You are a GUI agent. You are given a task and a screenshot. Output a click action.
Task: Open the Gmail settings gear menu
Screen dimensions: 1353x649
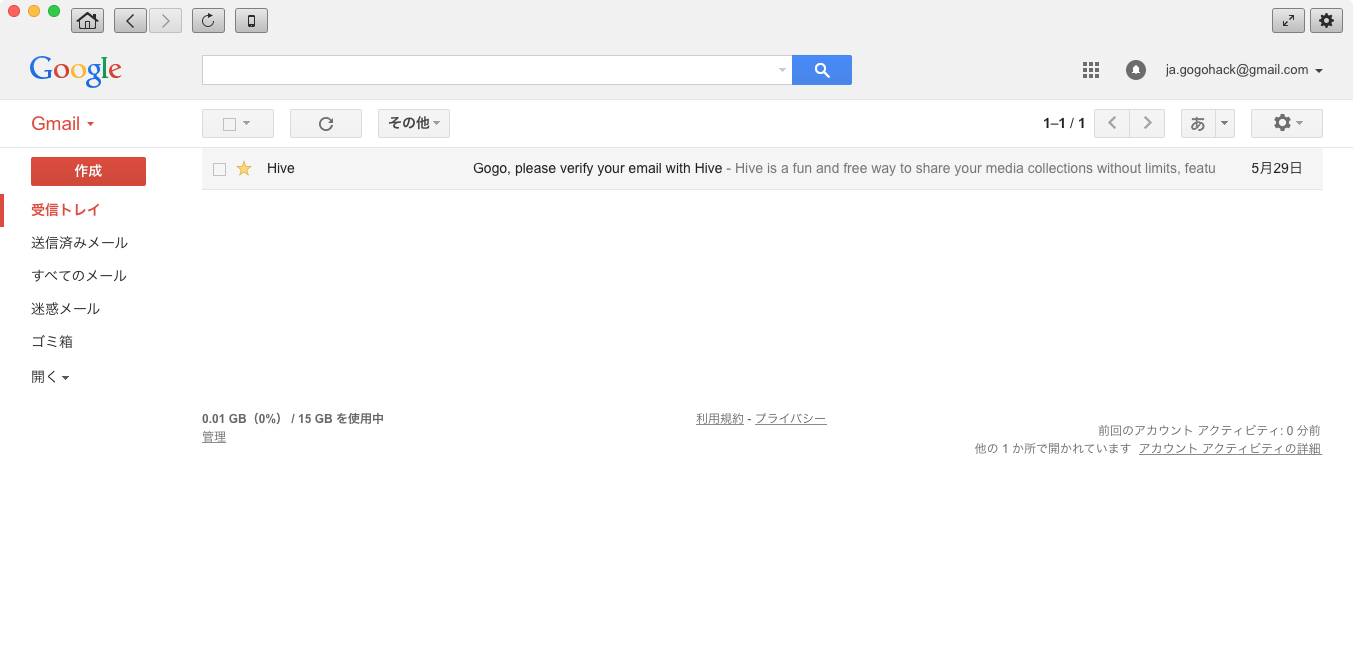[1287, 123]
